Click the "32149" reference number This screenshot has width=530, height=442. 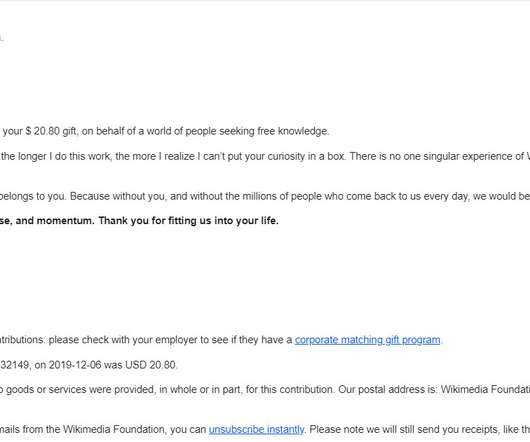coord(14,365)
